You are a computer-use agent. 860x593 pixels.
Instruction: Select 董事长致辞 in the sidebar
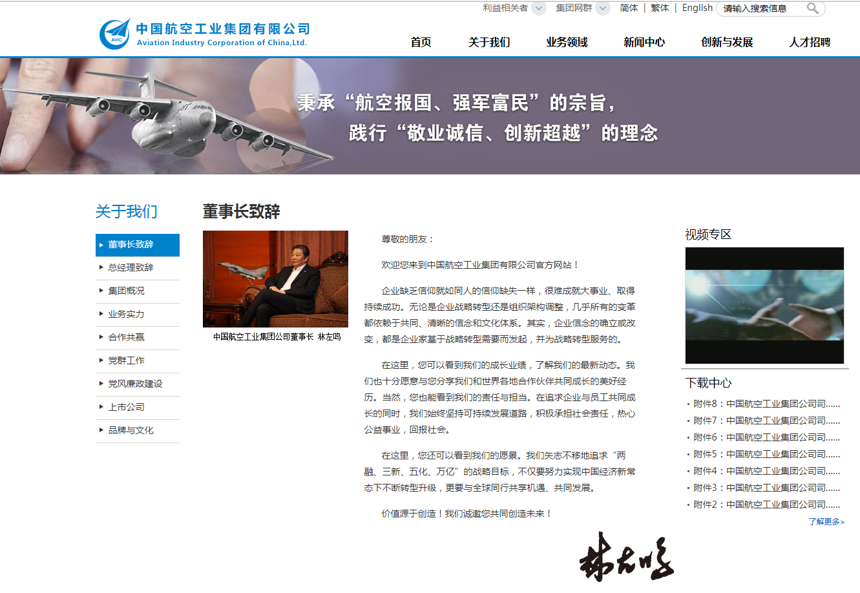point(138,245)
